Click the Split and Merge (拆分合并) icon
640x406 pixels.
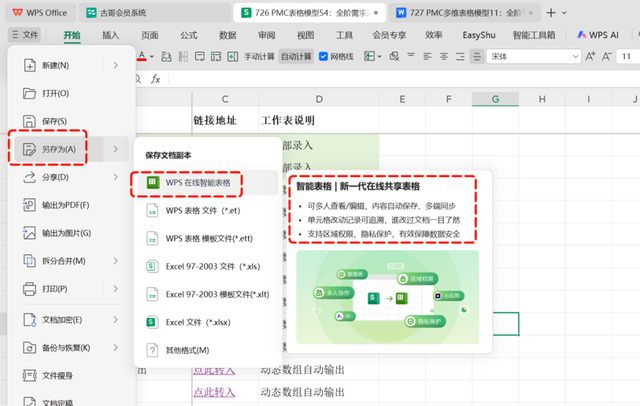click(29, 261)
